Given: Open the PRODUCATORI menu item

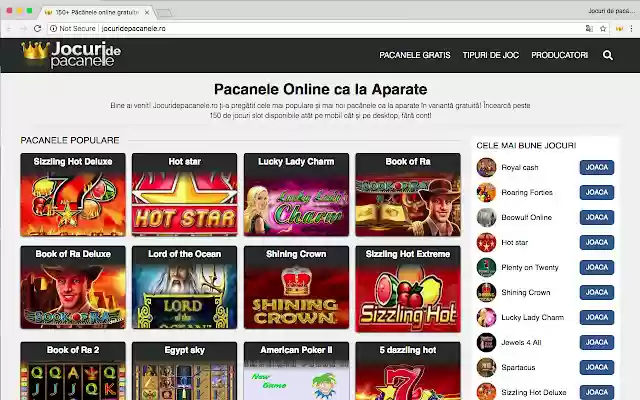Looking at the screenshot, I should point(560,55).
